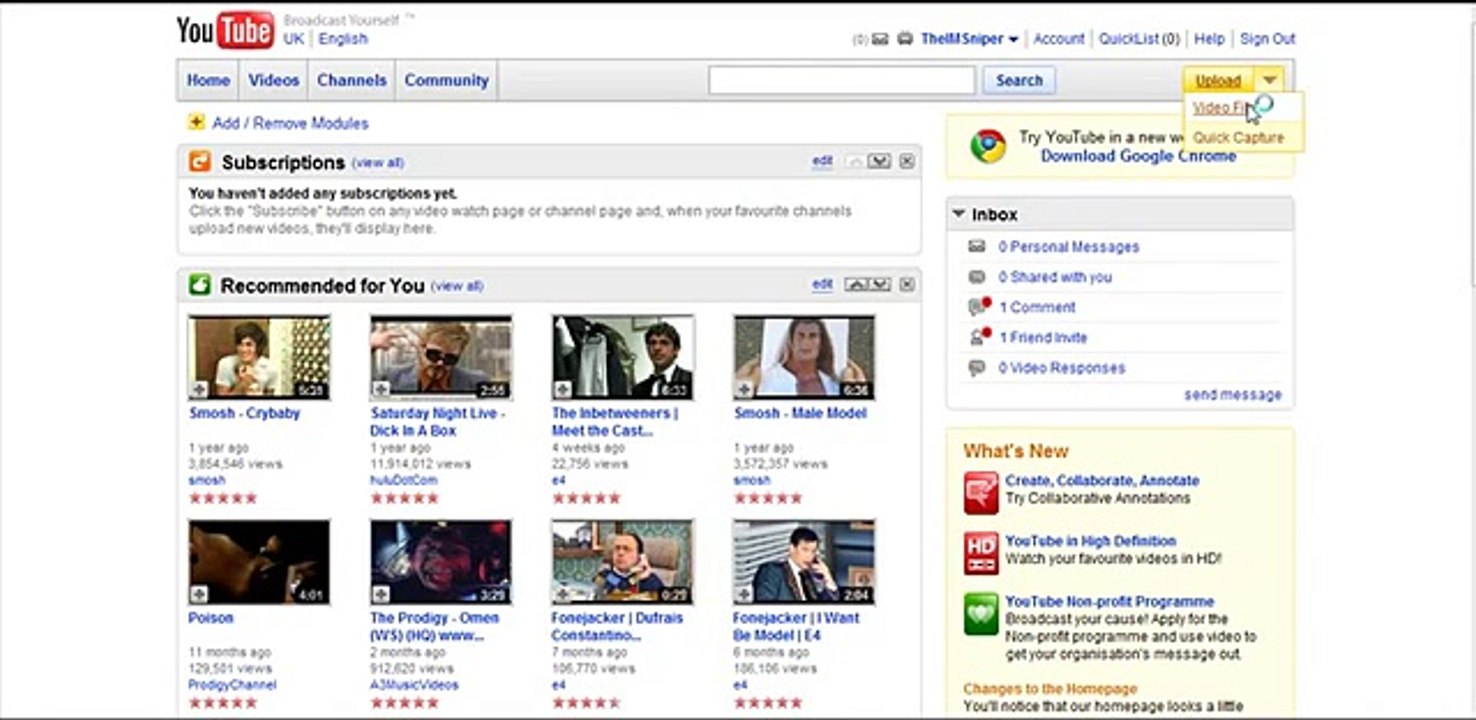Close the Recommended for You module
Viewport: 1476px width, 720px height.
(x=906, y=285)
